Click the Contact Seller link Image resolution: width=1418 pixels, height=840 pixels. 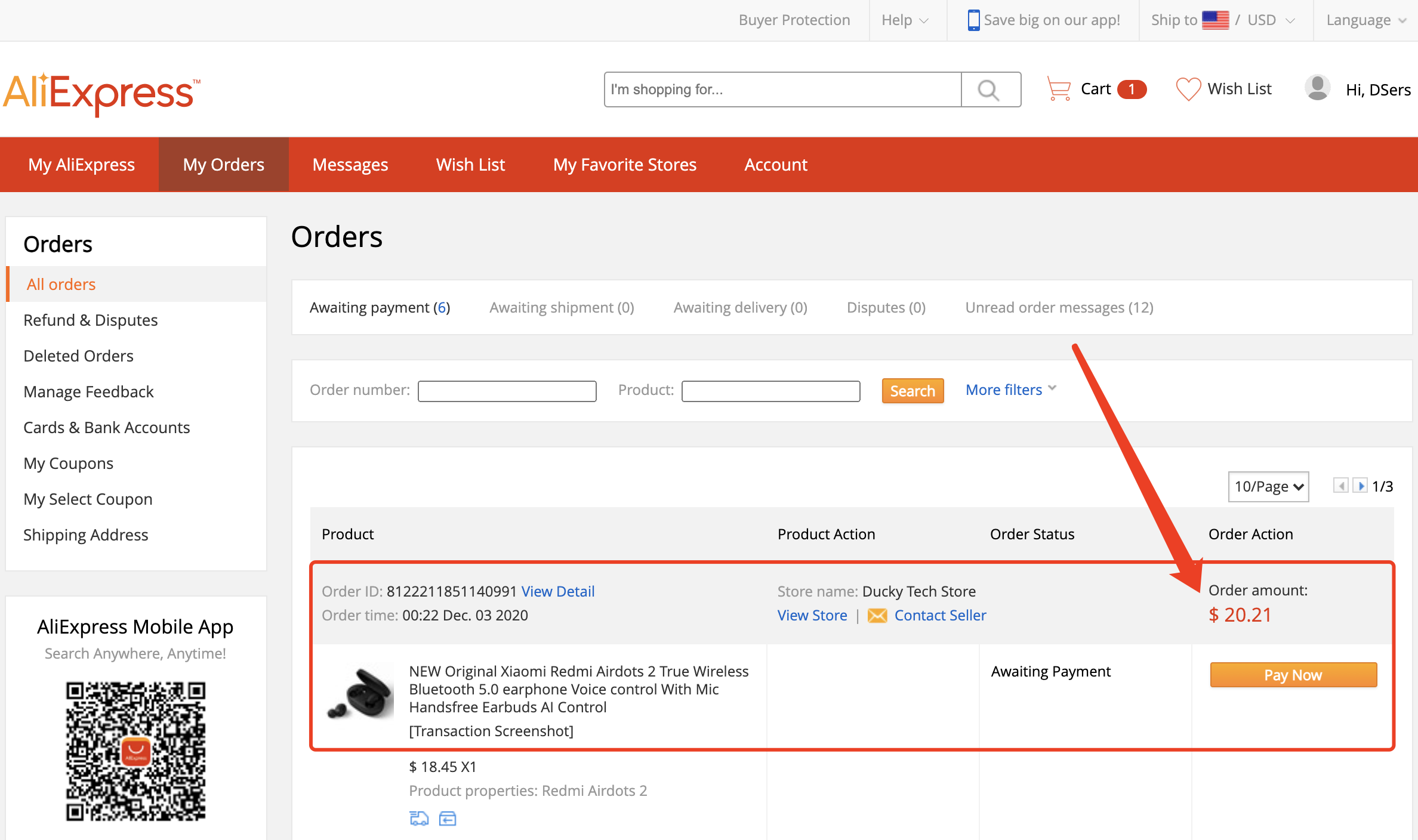940,615
